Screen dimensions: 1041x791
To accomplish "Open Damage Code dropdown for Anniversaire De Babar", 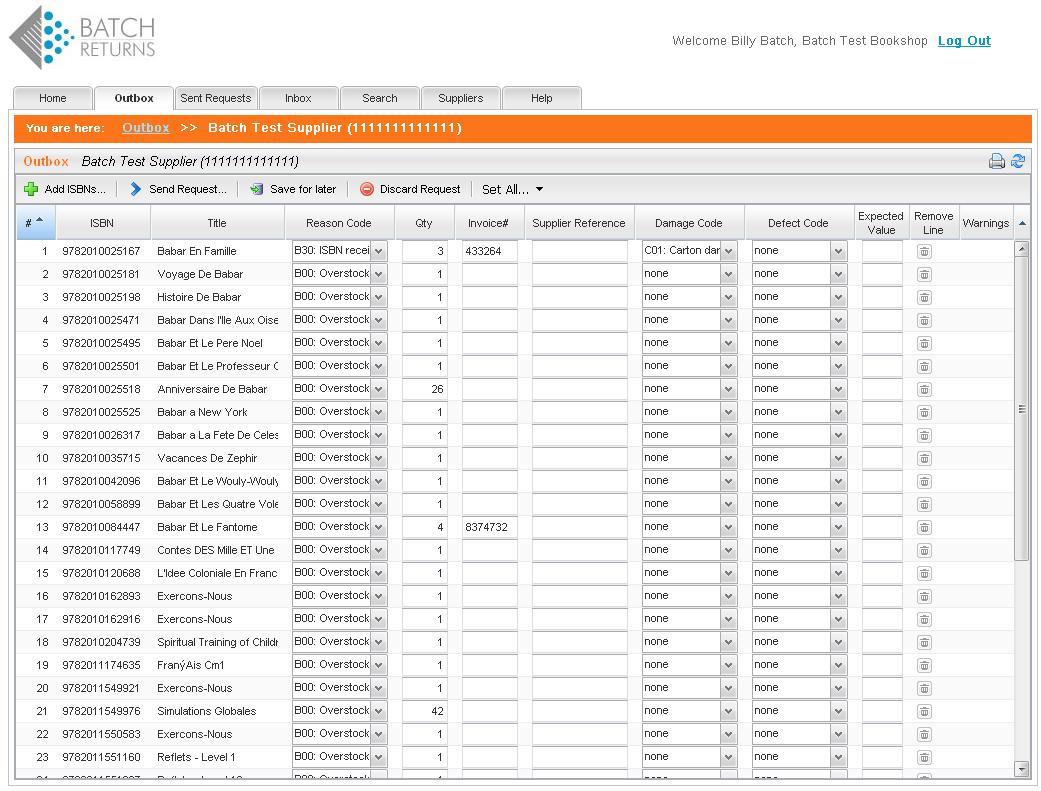I will tap(728, 389).
